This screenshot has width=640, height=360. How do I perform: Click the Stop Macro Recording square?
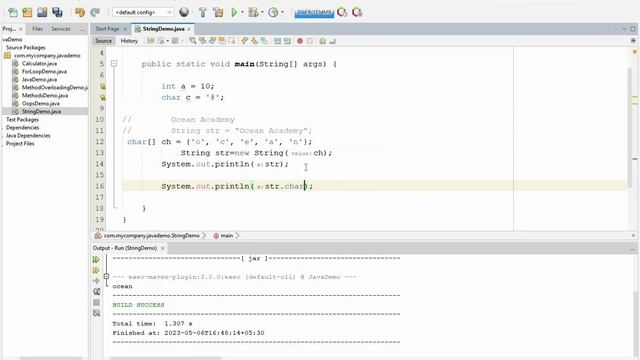(x=310, y=41)
